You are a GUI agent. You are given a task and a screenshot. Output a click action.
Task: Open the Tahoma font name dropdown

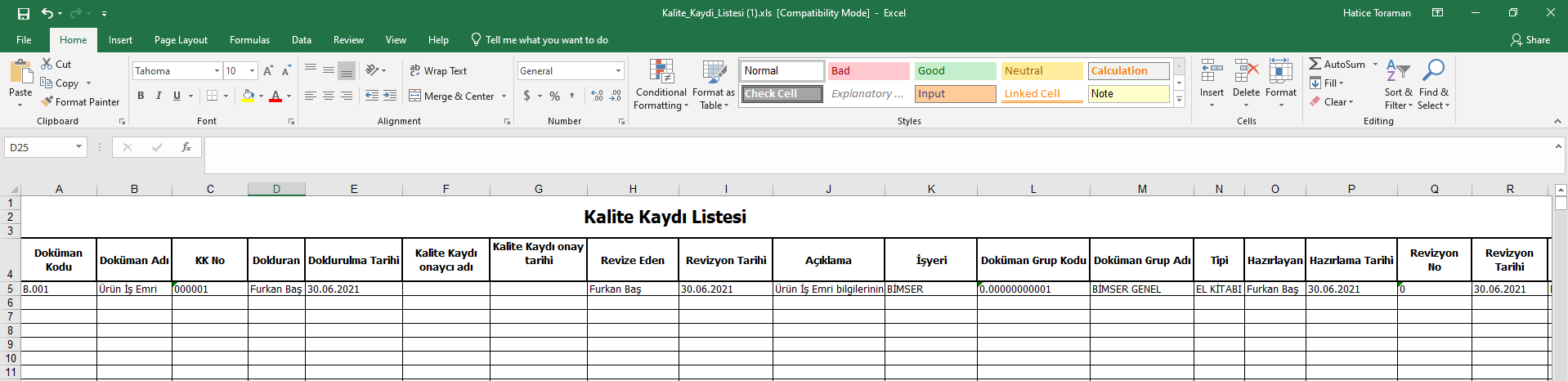(x=217, y=71)
